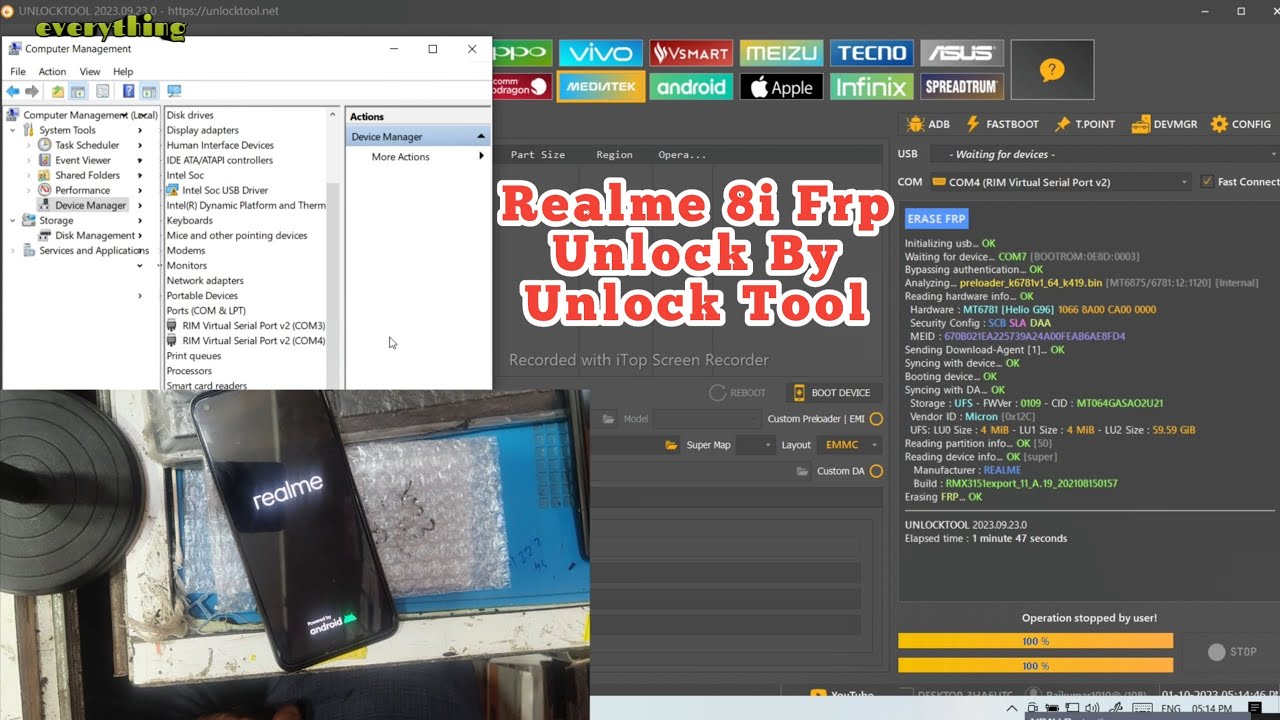Open the Layout EMMC dropdown
This screenshot has width=1280, height=720.
click(849, 445)
